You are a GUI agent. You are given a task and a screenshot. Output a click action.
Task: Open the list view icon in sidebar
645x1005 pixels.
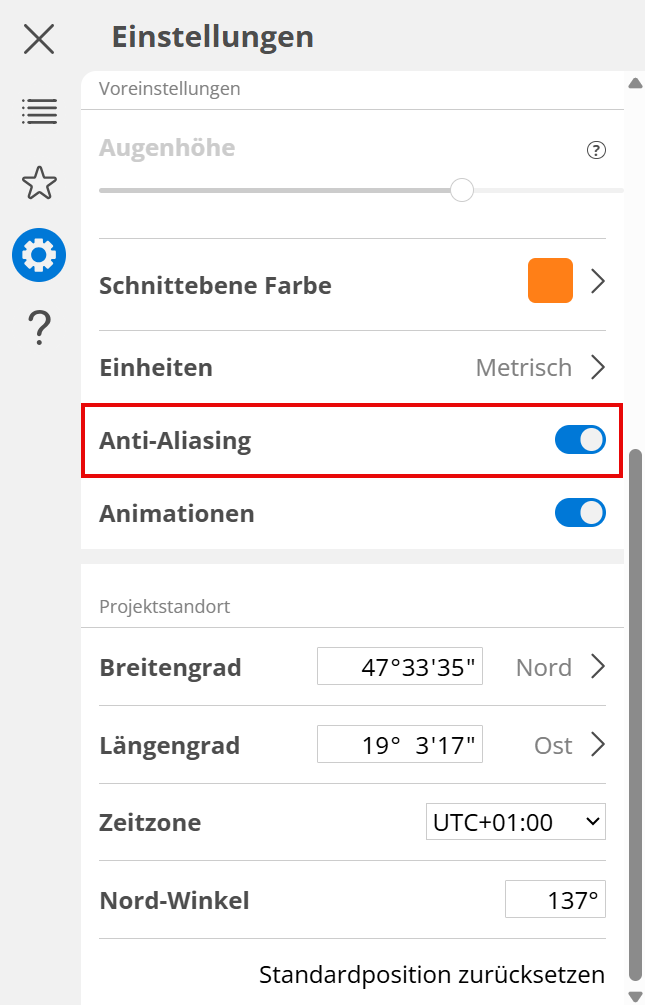tap(39, 112)
